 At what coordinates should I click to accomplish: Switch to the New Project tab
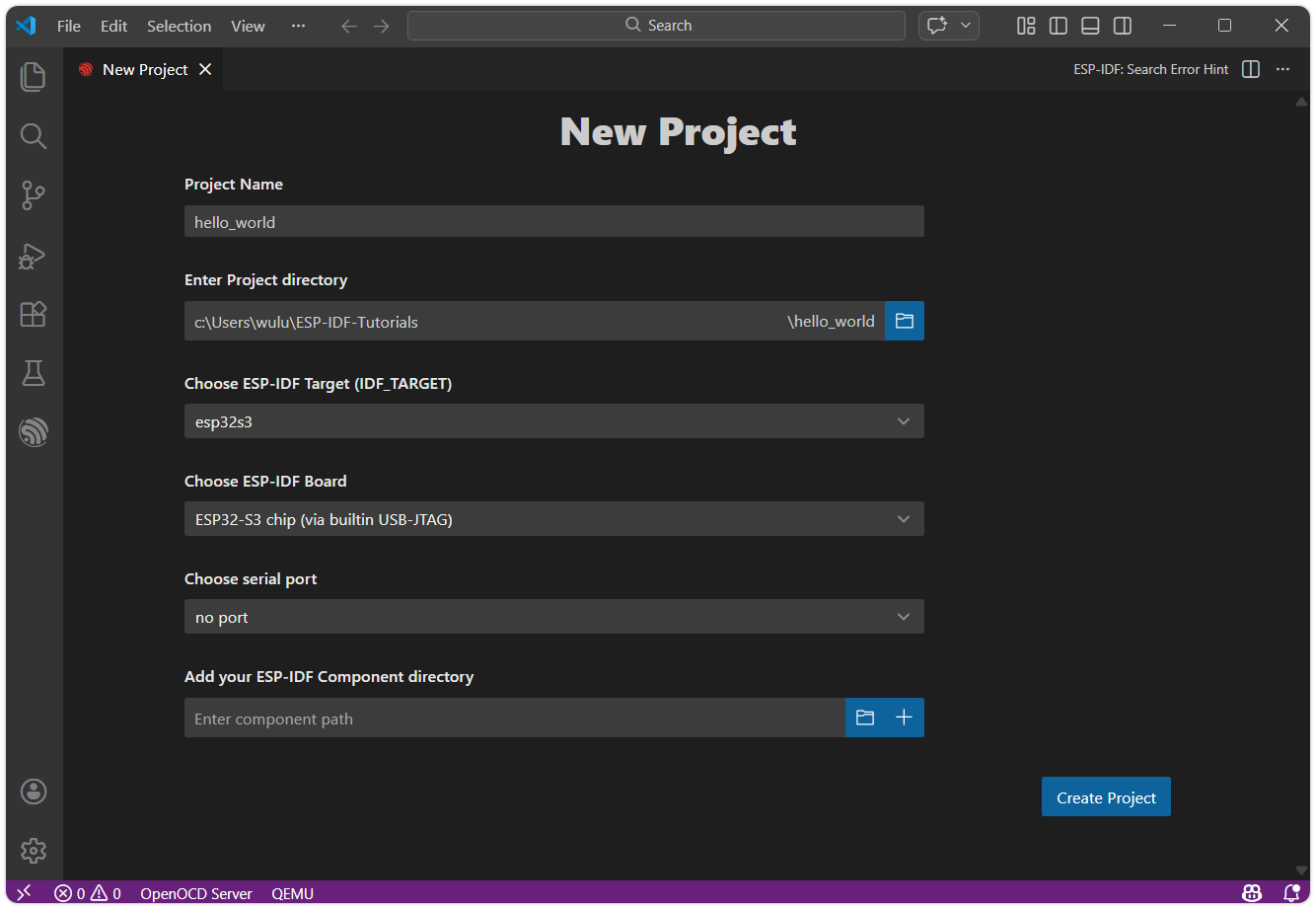coord(145,69)
